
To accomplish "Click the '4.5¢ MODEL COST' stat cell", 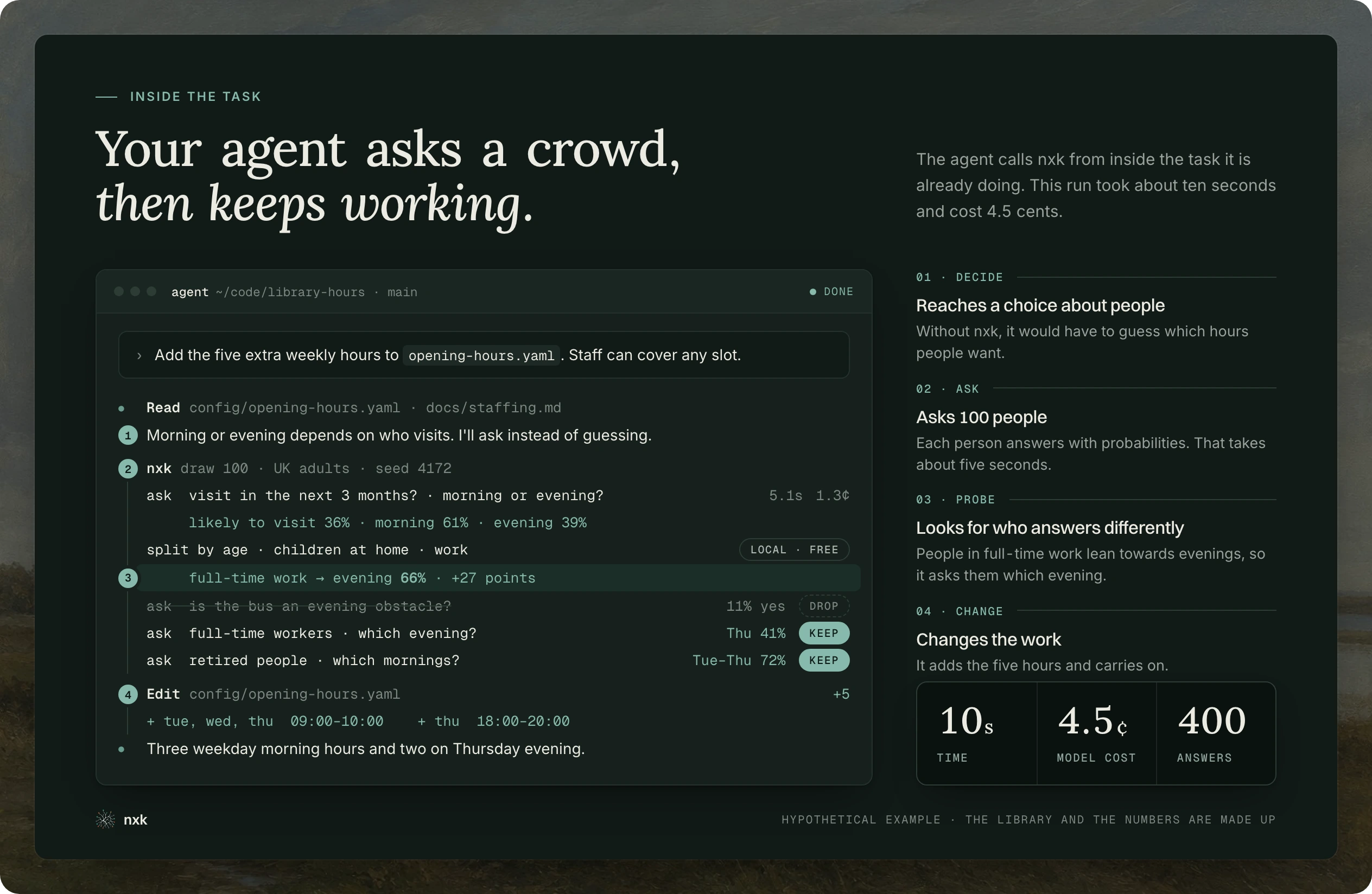I will tap(1096, 733).
